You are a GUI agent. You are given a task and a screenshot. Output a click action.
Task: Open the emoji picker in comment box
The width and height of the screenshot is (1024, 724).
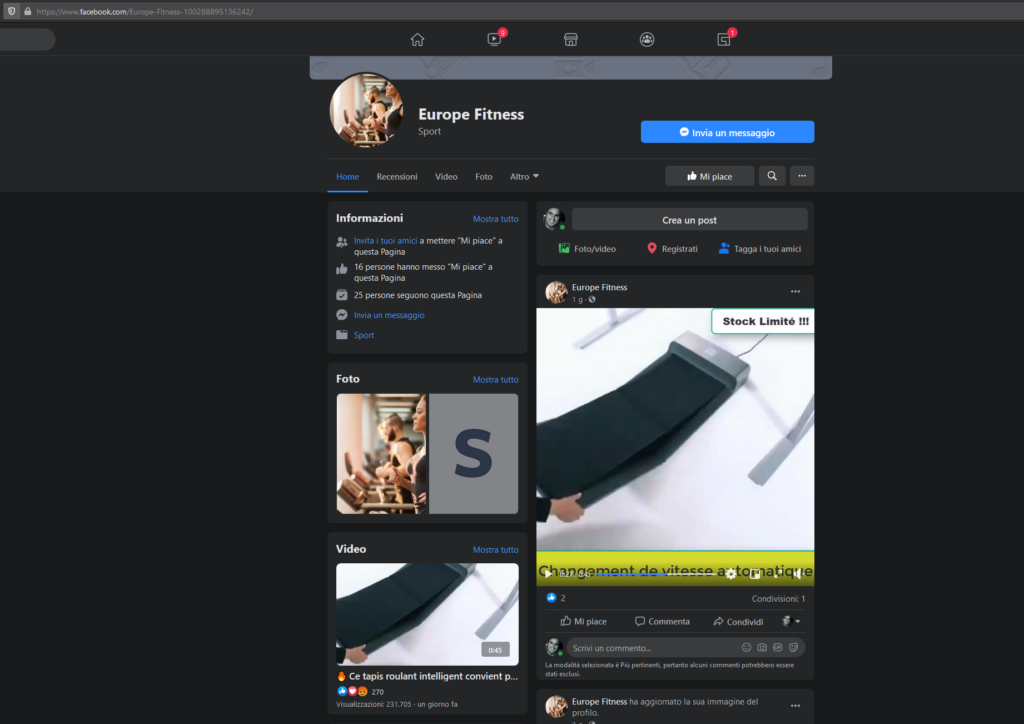746,648
